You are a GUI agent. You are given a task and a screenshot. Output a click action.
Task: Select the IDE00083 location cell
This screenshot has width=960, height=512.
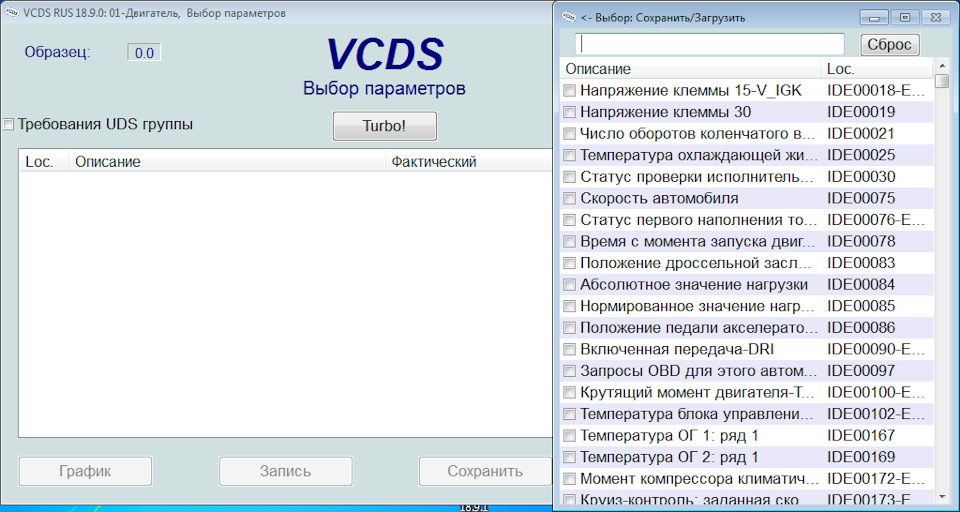point(861,263)
